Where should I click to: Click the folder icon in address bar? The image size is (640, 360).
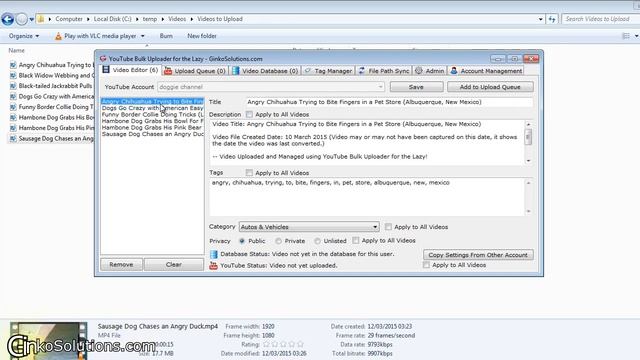tap(41, 19)
